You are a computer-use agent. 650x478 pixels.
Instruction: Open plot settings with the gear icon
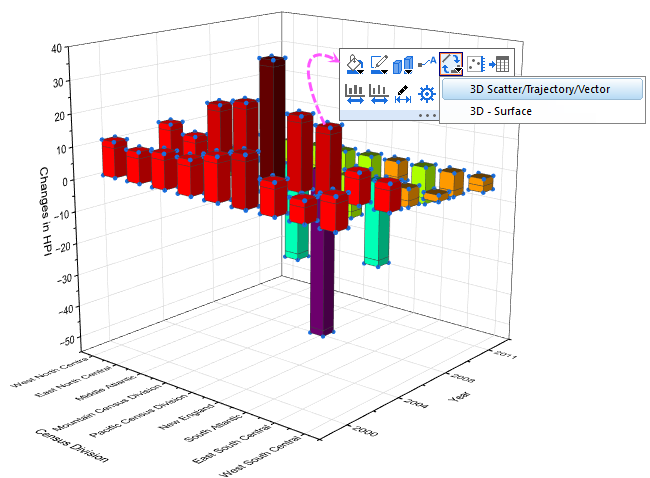(427, 94)
